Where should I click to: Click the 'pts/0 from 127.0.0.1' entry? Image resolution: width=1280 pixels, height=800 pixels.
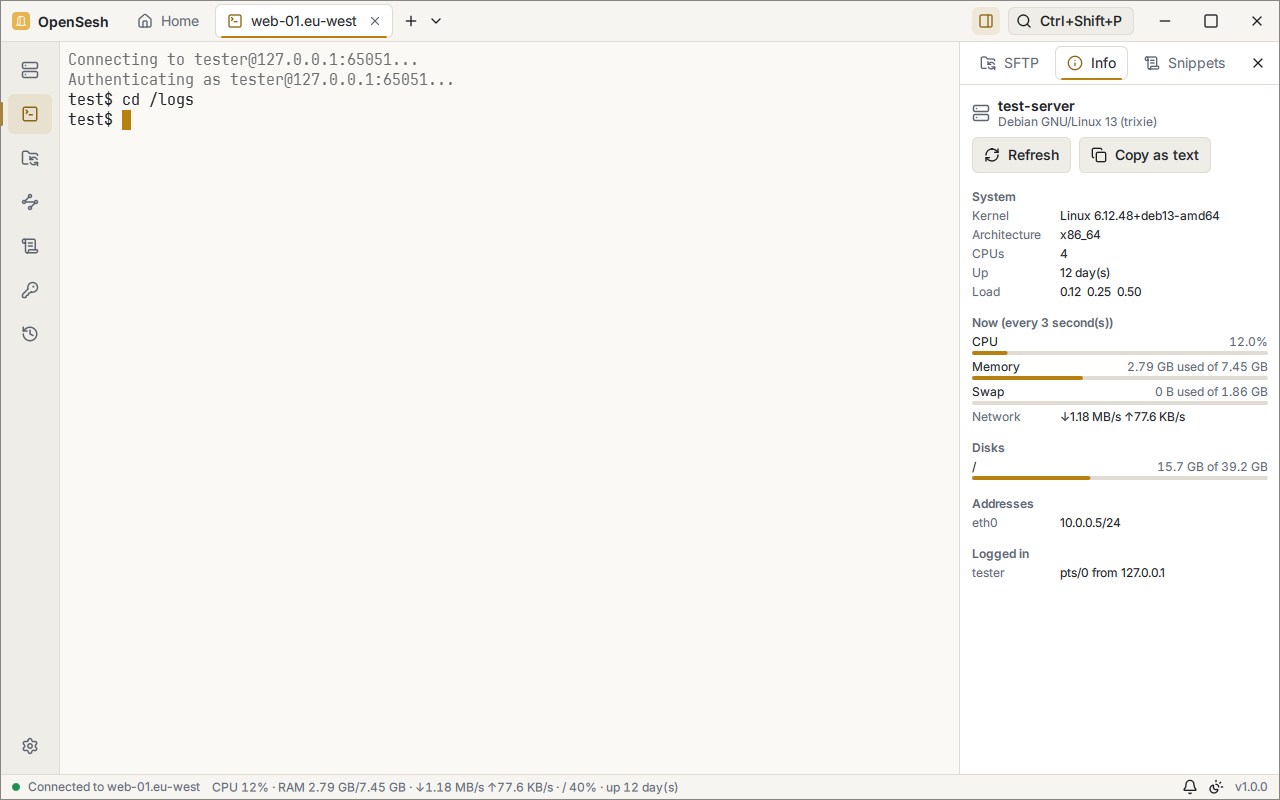click(1112, 573)
